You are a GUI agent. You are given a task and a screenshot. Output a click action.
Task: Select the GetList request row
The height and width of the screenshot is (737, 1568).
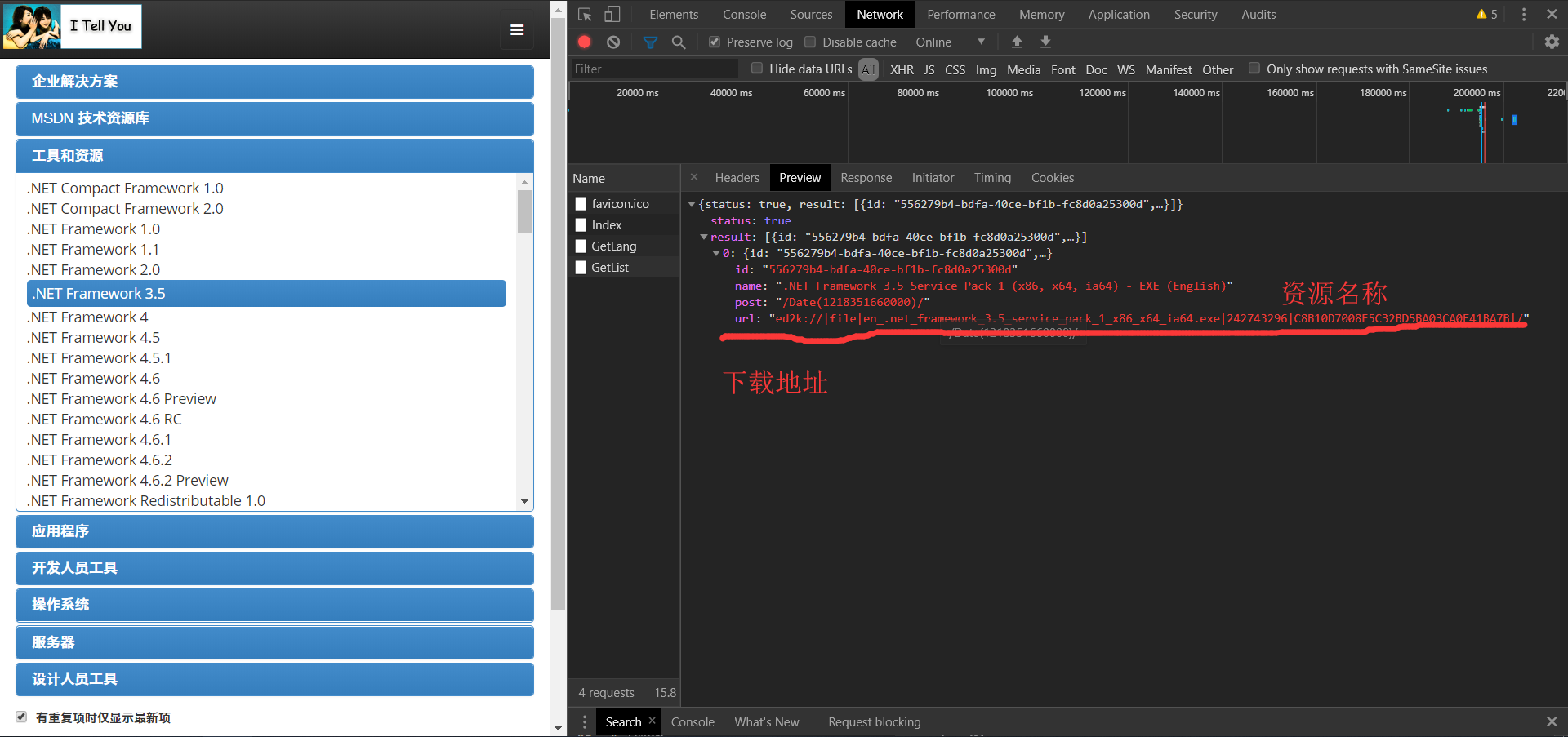(624, 267)
